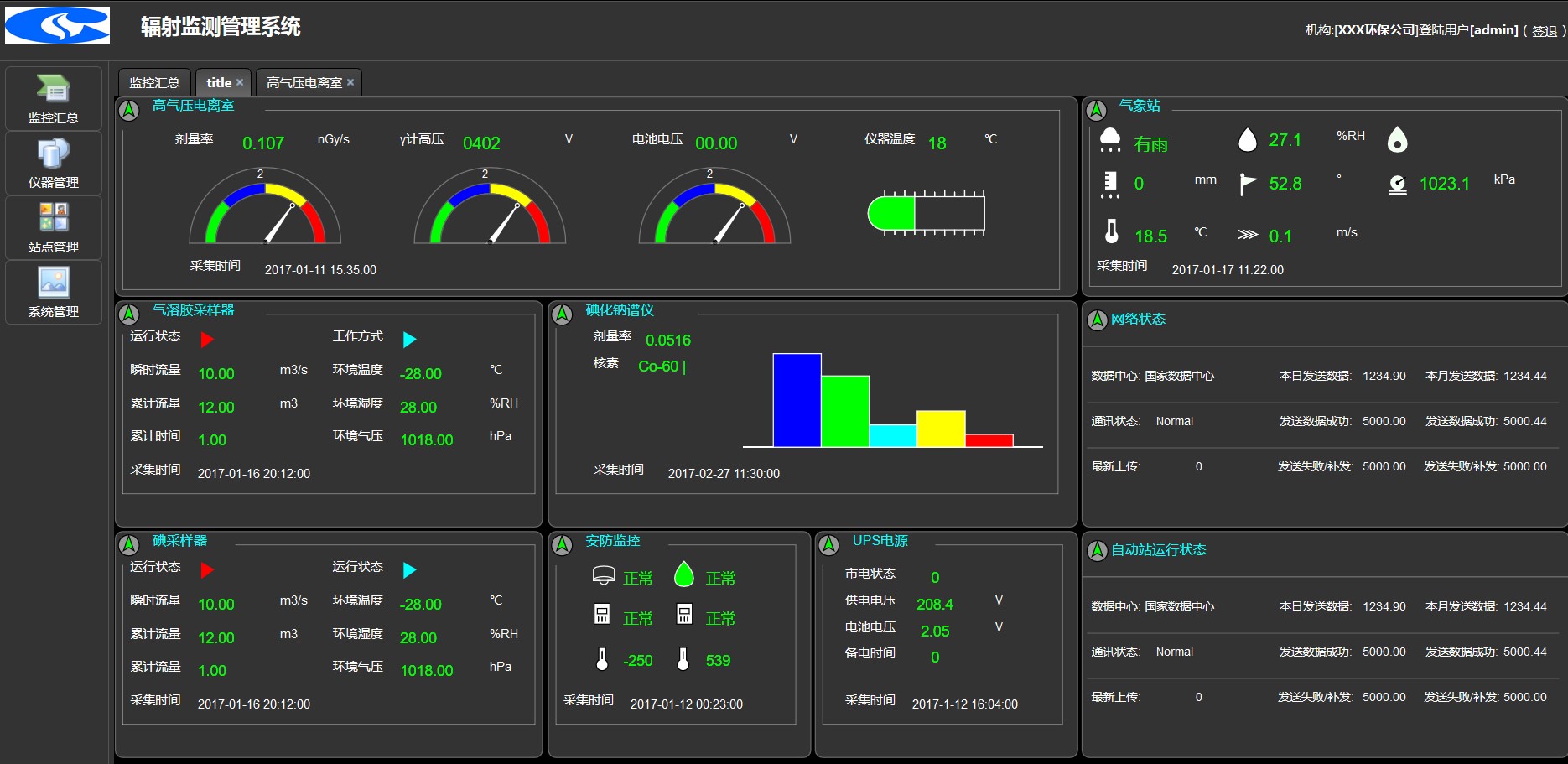Image resolution: width=1568 pixels, height=764 pixels.
Task: Close the title tab
Action: [x=240, y=82]
